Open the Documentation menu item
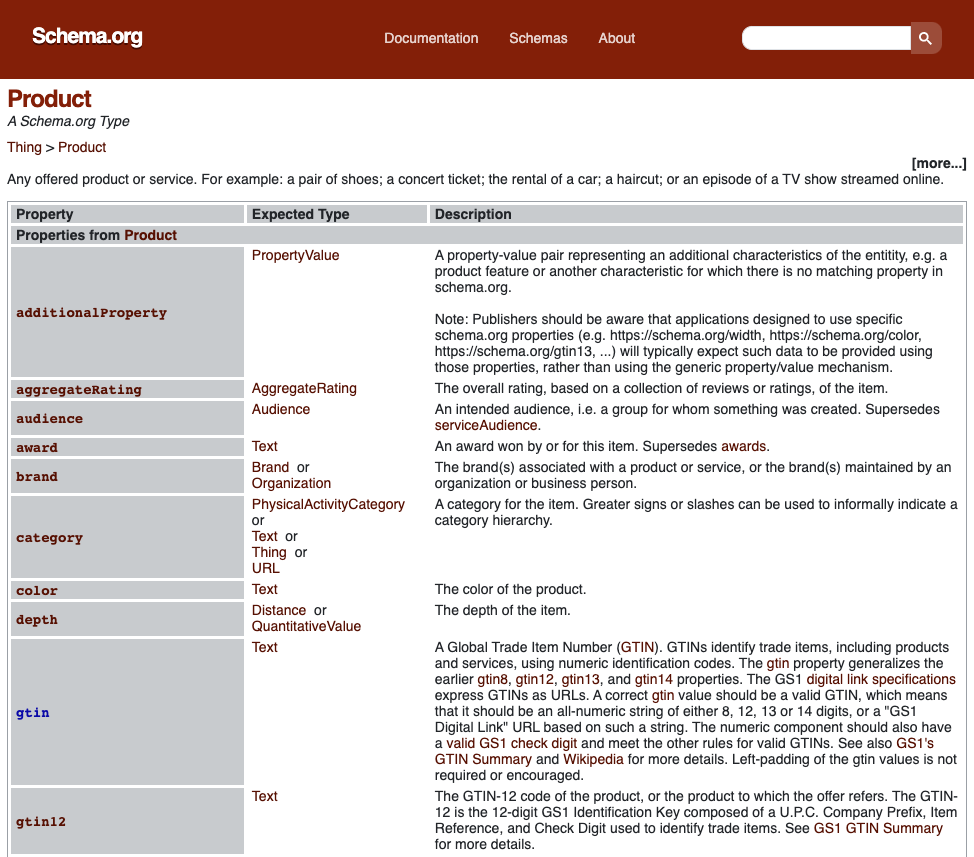The height and width of the screenshot is (857, 974). (431, 38)
